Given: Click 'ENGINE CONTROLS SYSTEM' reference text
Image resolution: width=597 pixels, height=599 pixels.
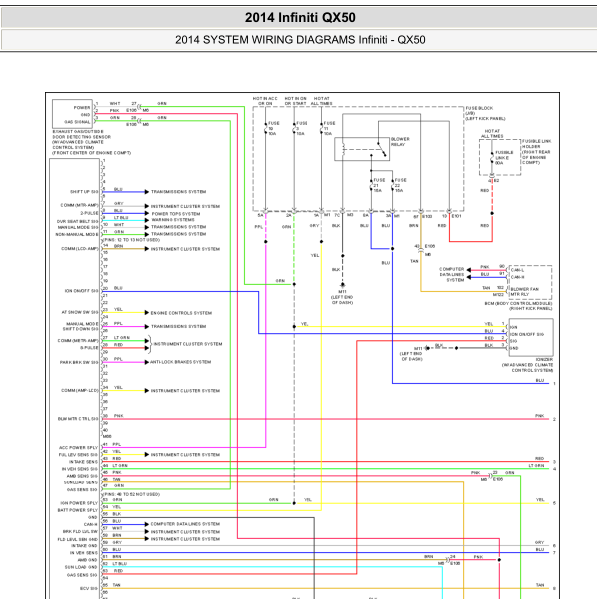Looking at the screenshot, I should pos(181,313).
